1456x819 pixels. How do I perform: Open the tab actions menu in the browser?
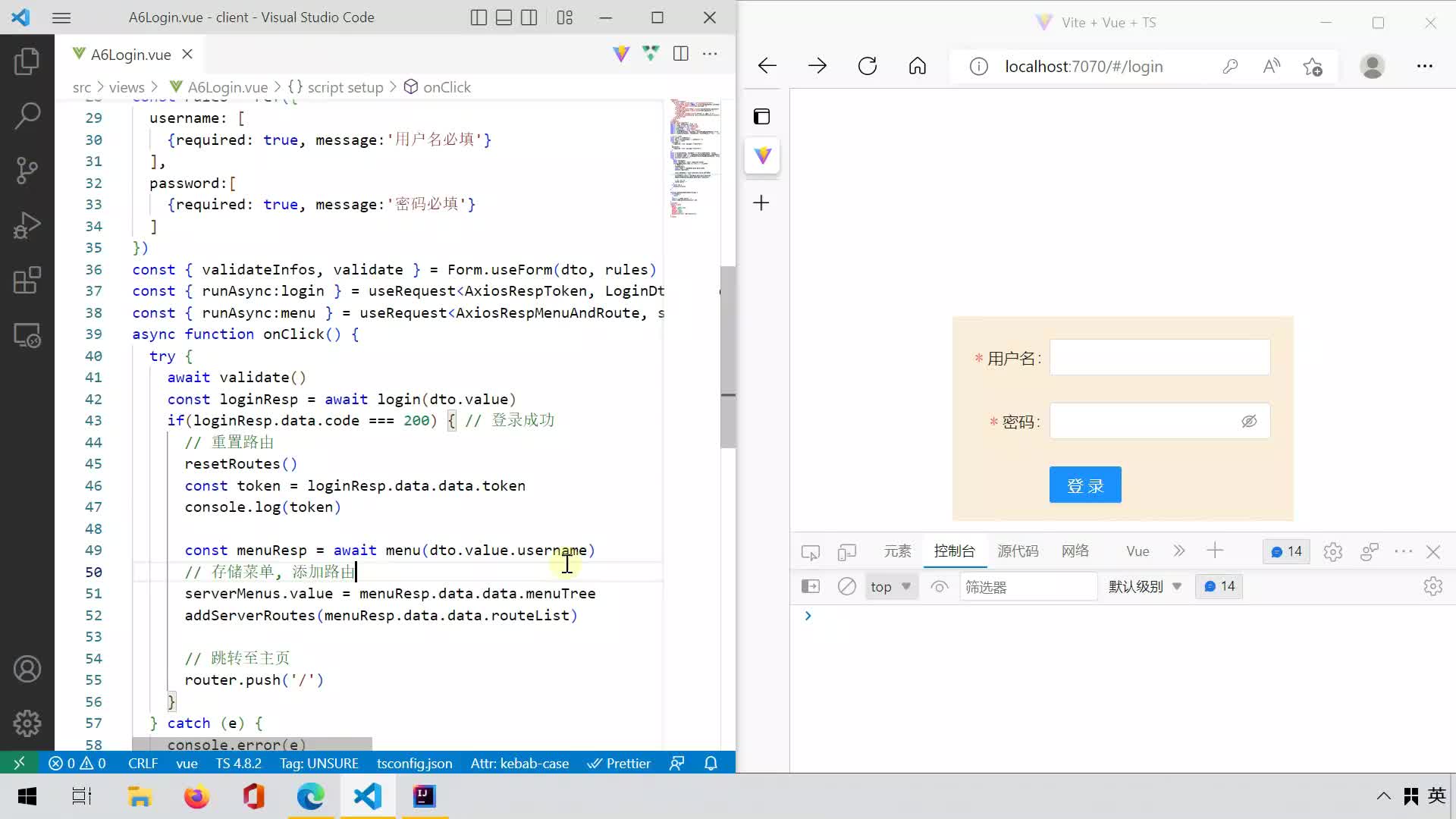(x=761, y=116)
